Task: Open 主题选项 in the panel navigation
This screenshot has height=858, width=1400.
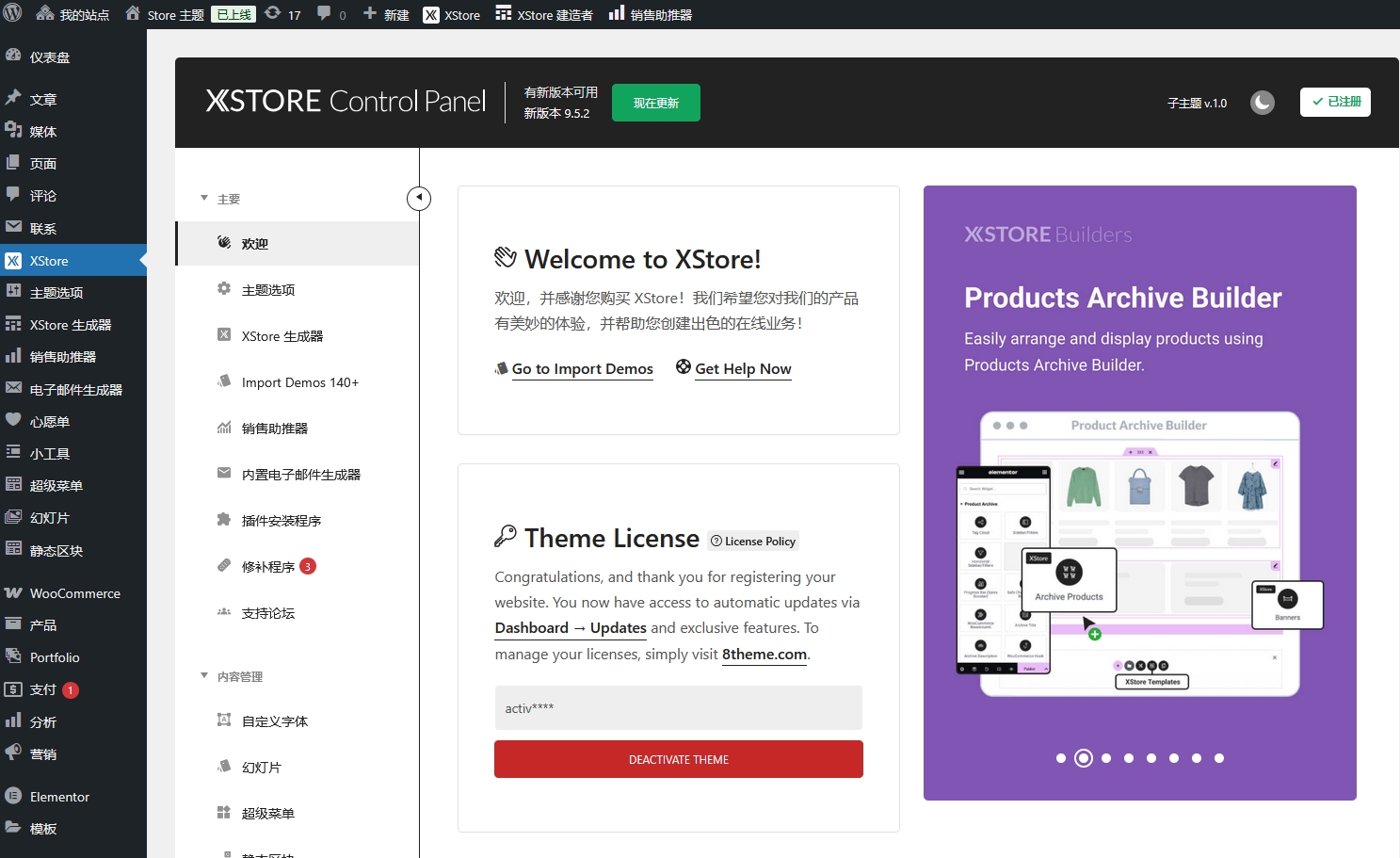Action: (x=298, y=290)
